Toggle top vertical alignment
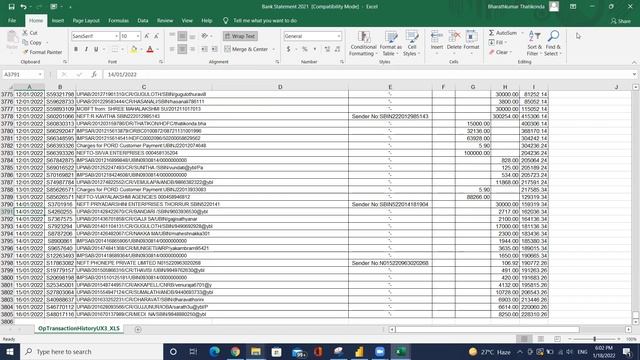This screenshot has height=360, width=640. click(172, 36)
